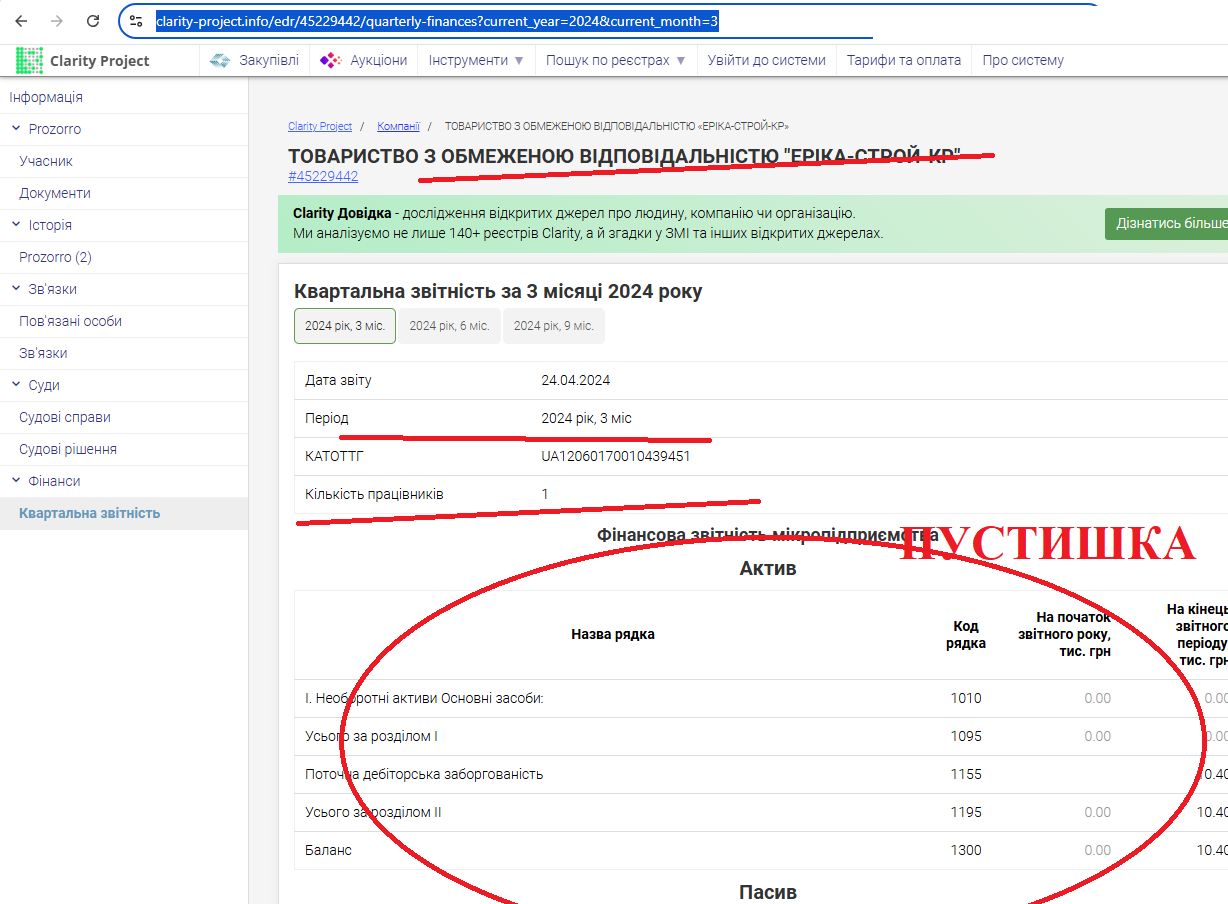Click the Баланс row name

click(x=328, y=850)
